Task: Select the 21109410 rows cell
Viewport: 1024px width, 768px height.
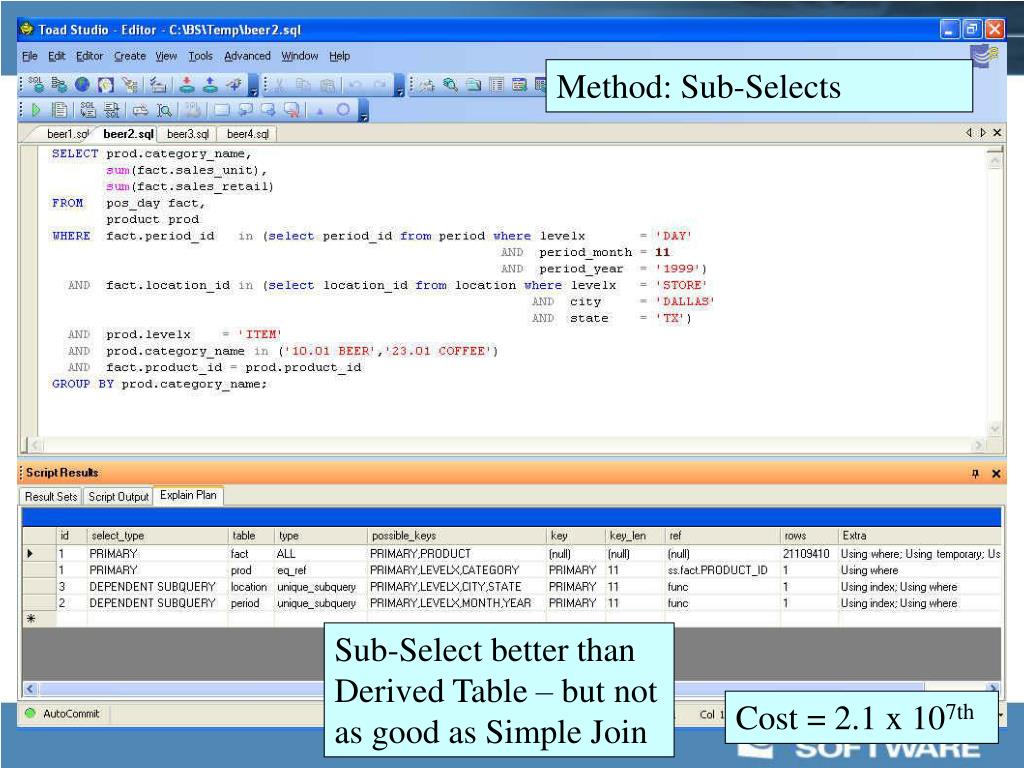Action: (808, 553)
